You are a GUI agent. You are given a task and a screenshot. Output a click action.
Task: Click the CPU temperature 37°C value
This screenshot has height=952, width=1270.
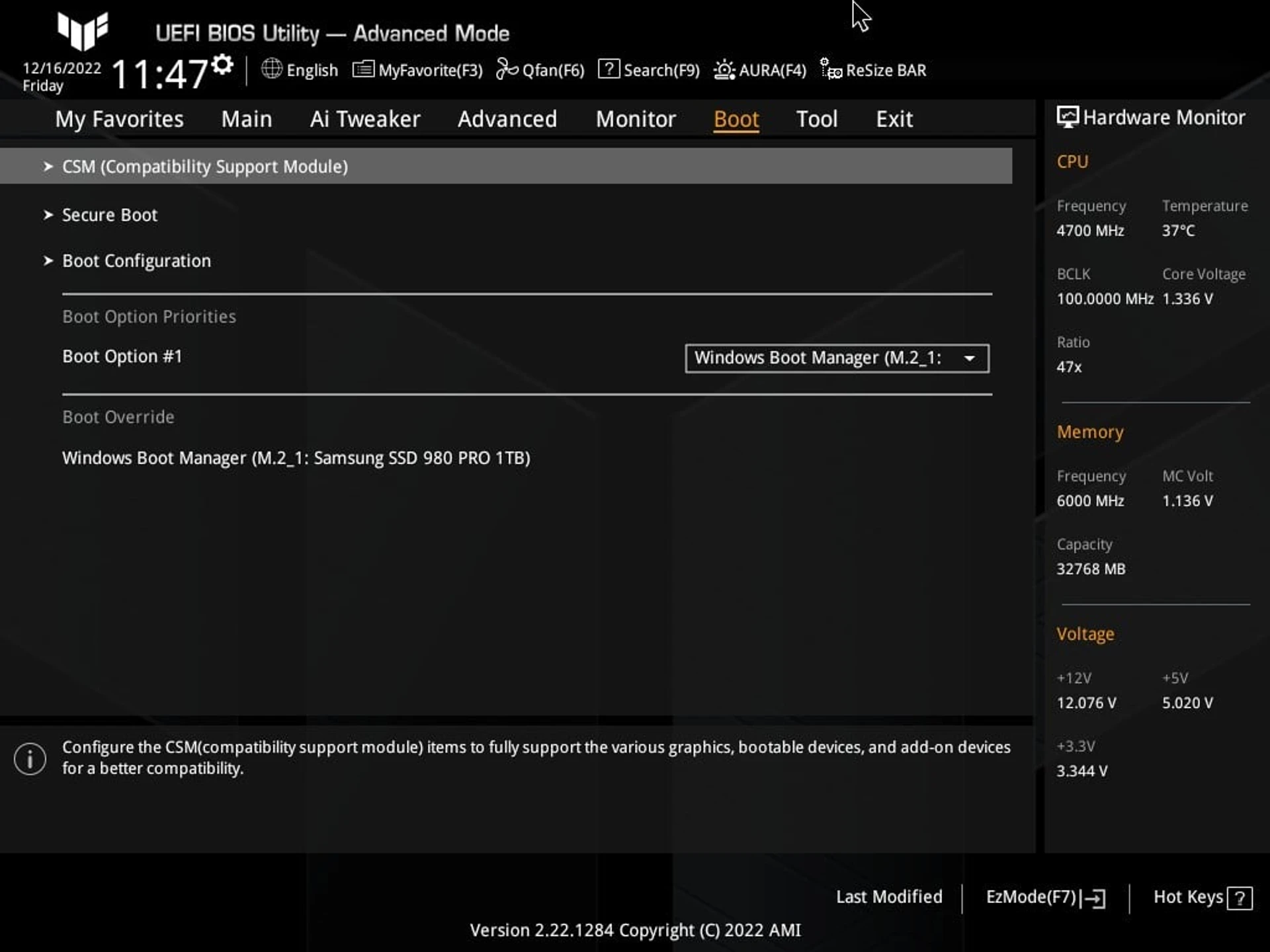[1178, 231]
